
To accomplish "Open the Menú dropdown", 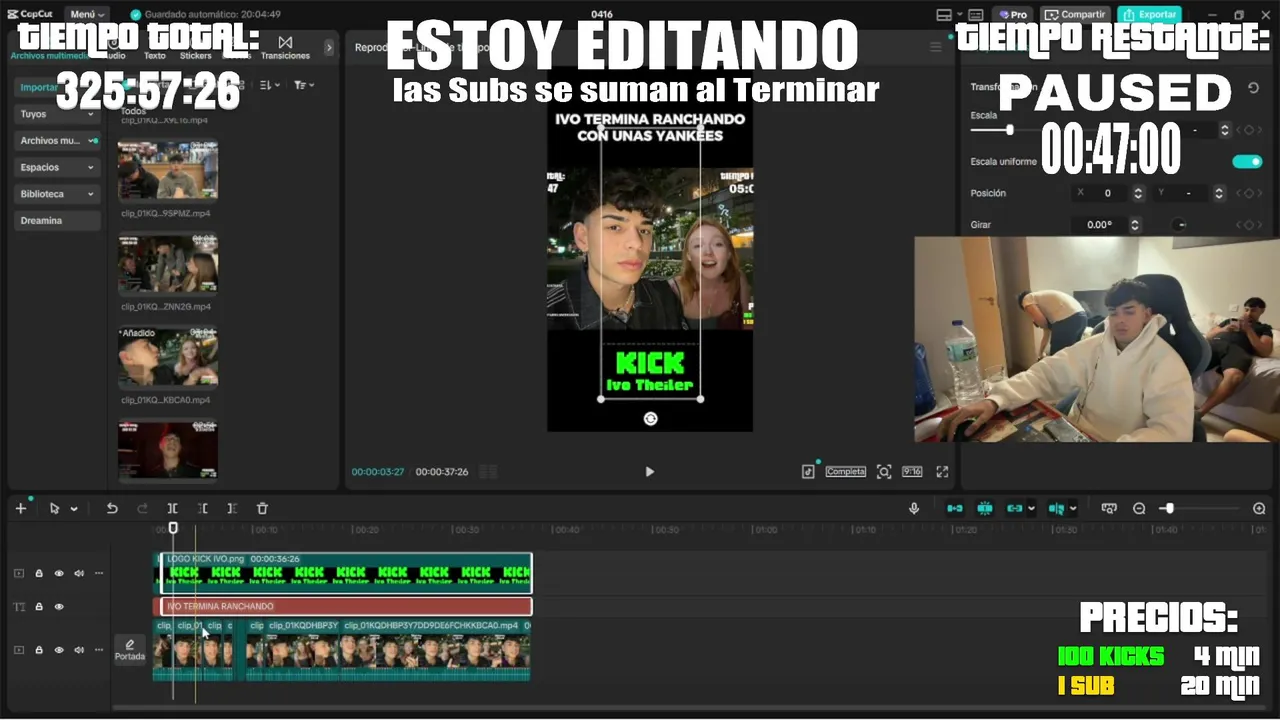I will coord(88,14).
